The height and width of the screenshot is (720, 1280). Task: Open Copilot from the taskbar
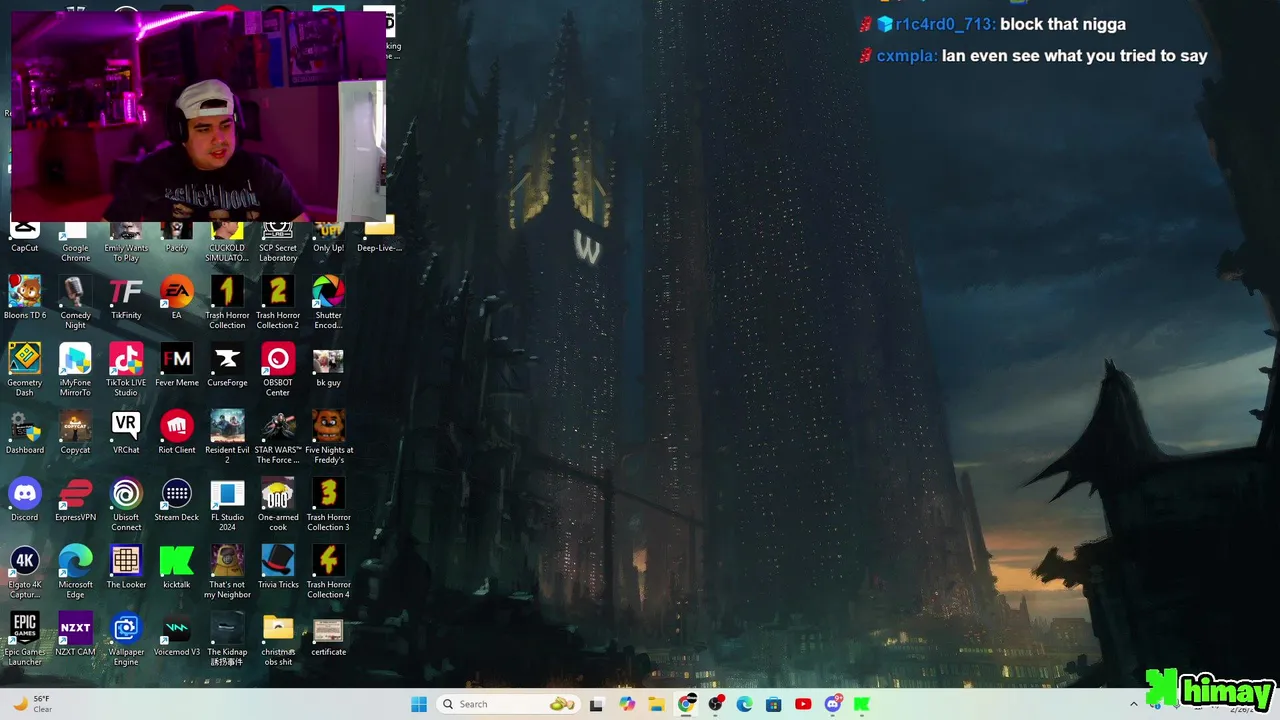(627, 704)
